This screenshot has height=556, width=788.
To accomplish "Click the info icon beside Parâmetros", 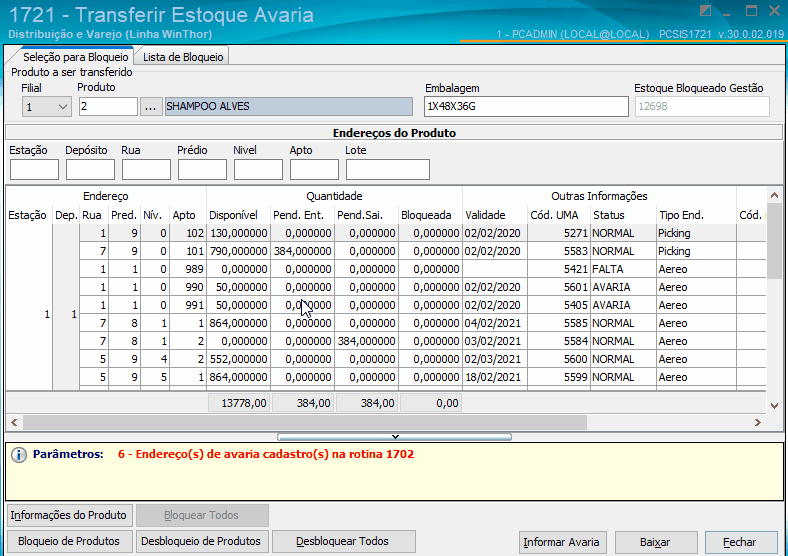I will pyautogui.click(x=19, y=455).
